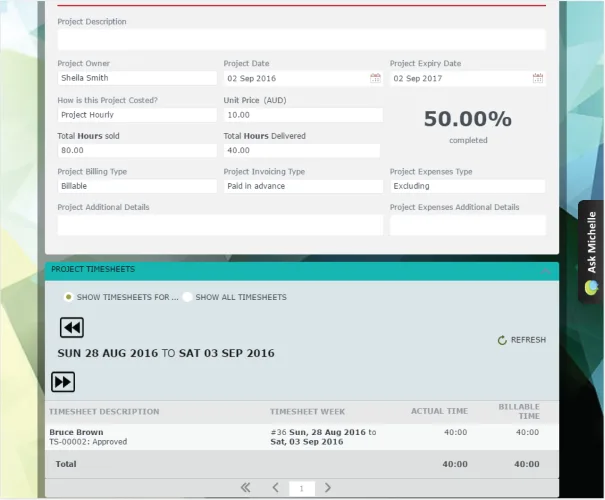605x500 pixels.
Task: Click the Project Description field
Action: coord(301,39)
